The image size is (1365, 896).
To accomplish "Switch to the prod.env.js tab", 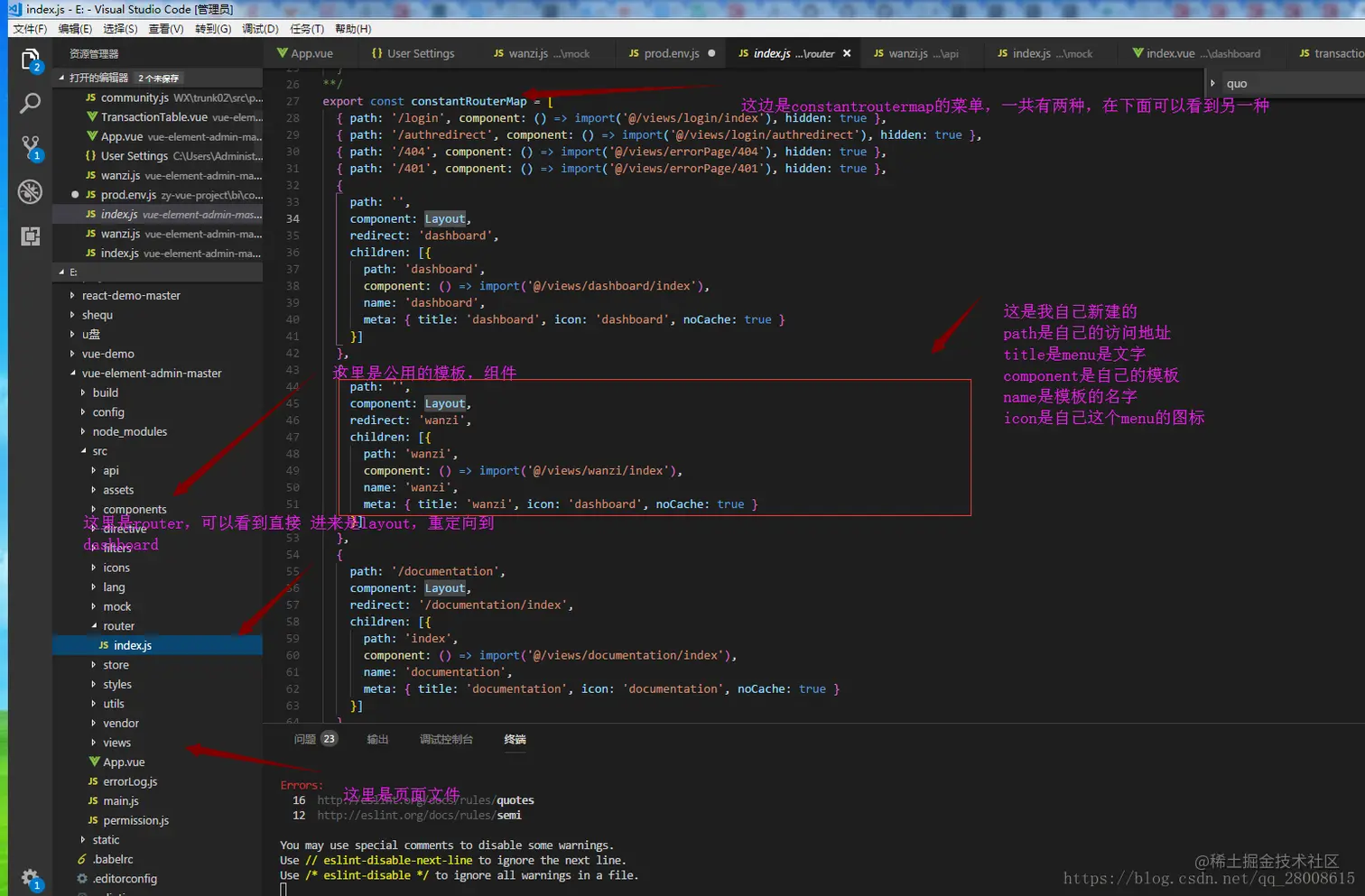I will (664, 53).
